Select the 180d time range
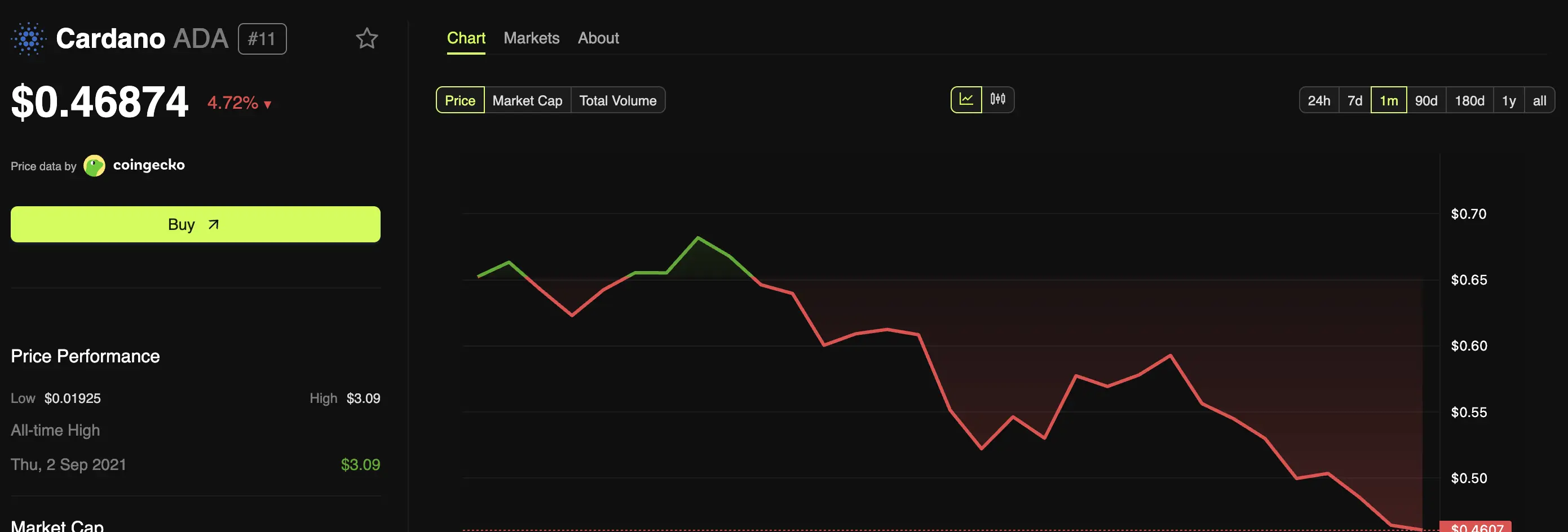The height and width of the screenshot is (532, 1568). (x=1469, y=100)
